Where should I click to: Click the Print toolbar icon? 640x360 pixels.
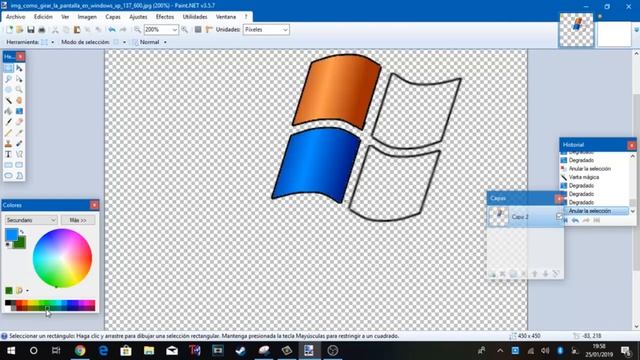41,30
